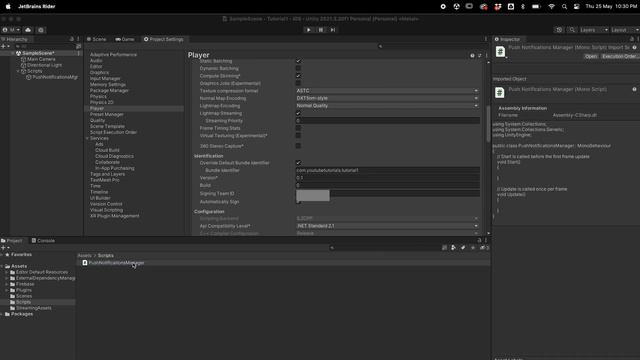This screenshot has width=640, height=360.
Task: Collapse the Scripts object in Hierarchy
Action: click(x=18, y=71)
